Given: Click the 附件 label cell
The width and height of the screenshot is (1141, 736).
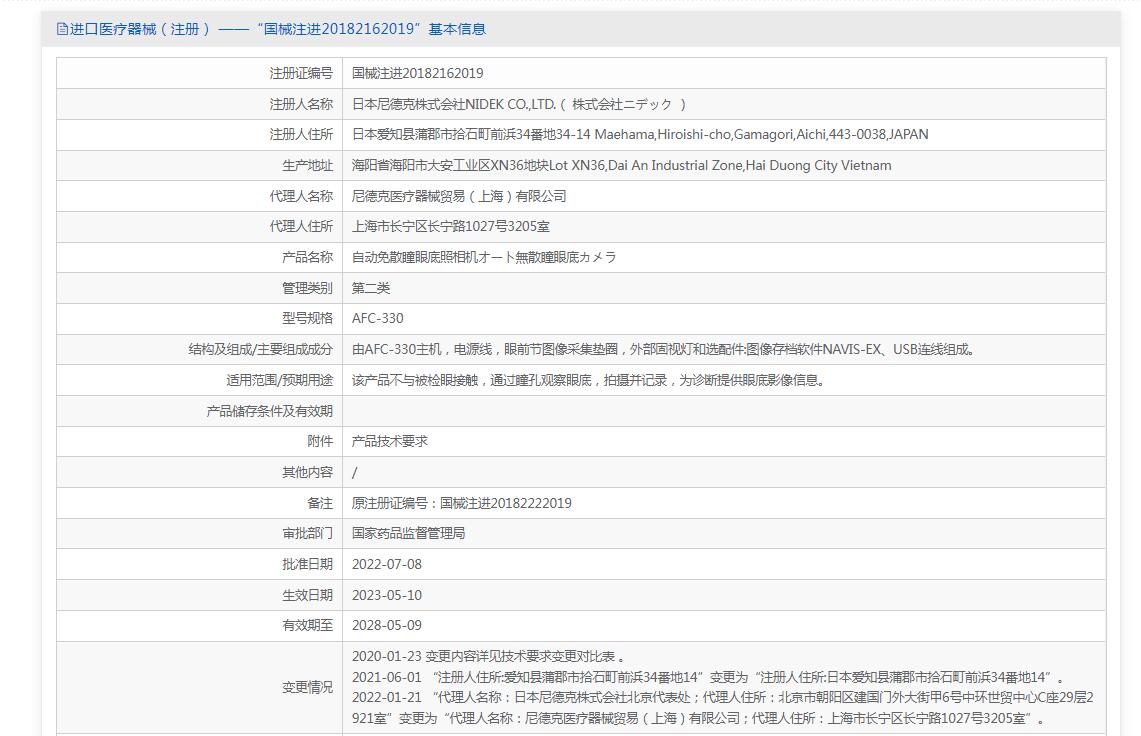Looking at the screenshot, I should tap(199, 441).
